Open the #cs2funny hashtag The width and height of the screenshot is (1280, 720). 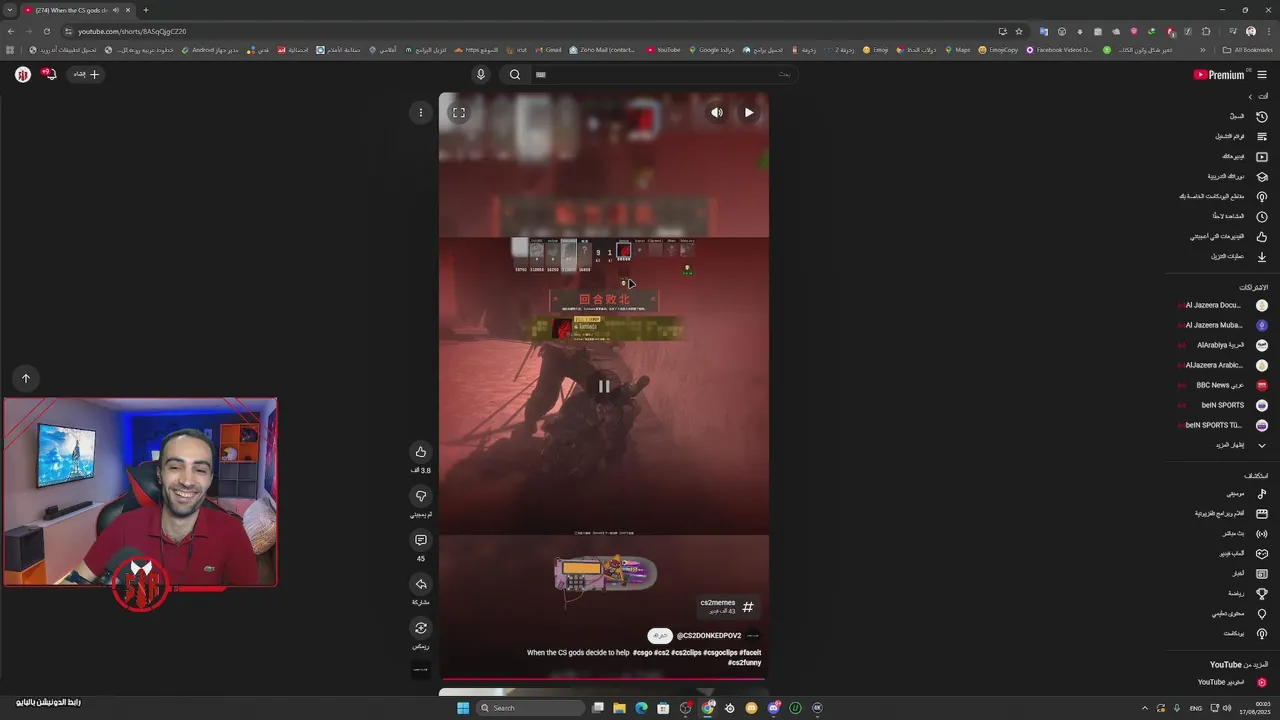[744, 663]
